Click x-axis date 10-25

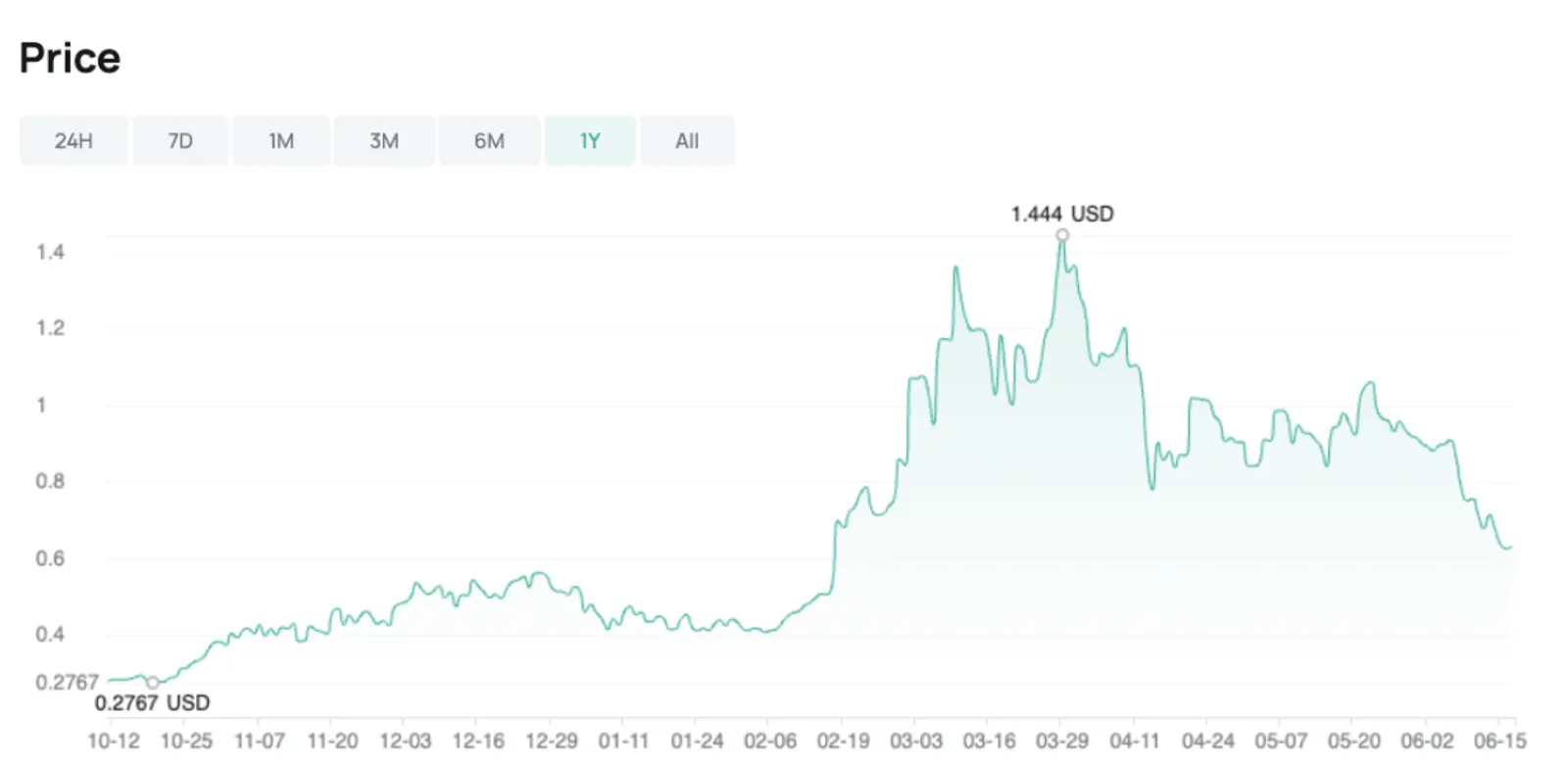tap(186, 742)
